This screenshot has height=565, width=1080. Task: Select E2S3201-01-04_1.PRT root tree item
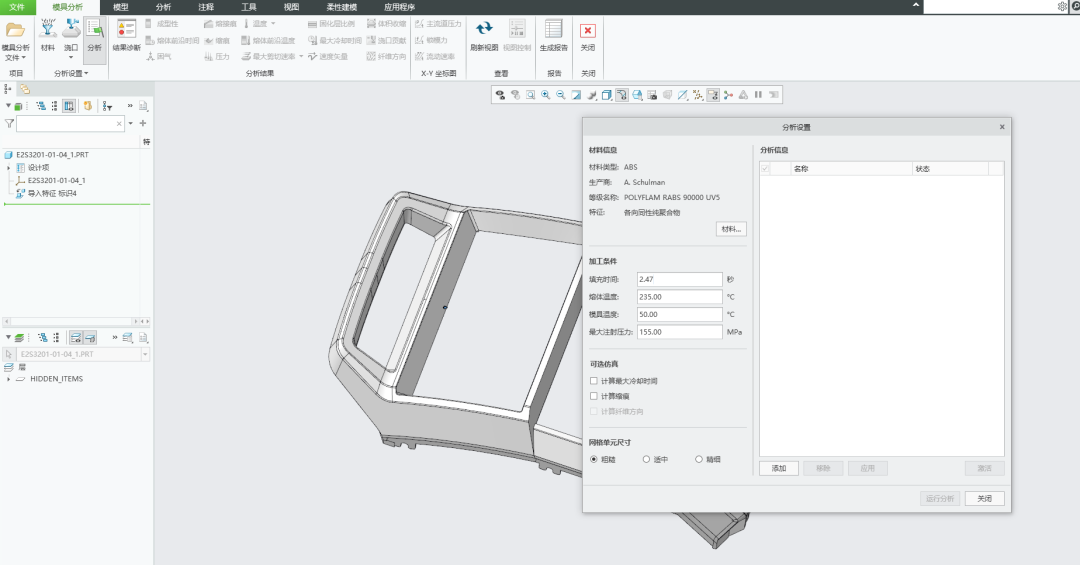52,155
